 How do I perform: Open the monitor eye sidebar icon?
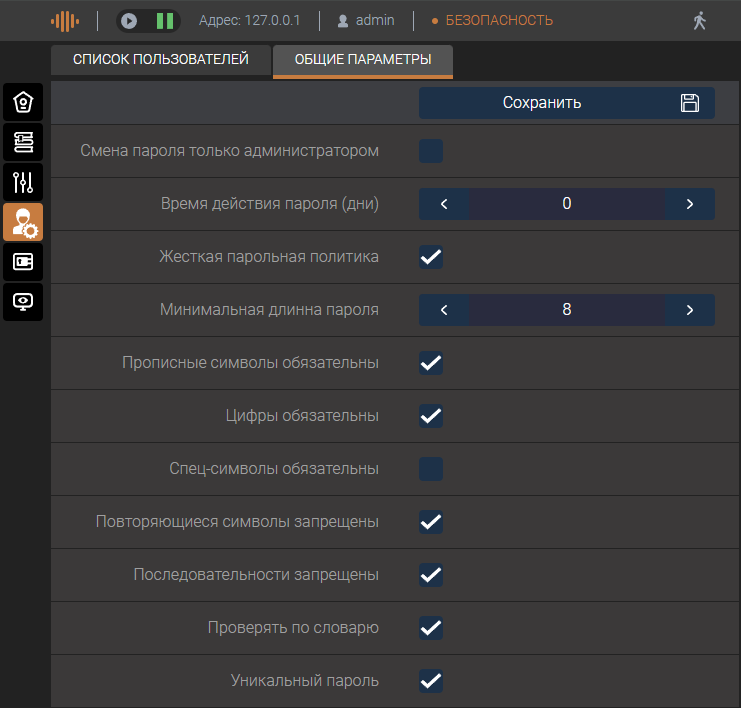tap(23, 301)
